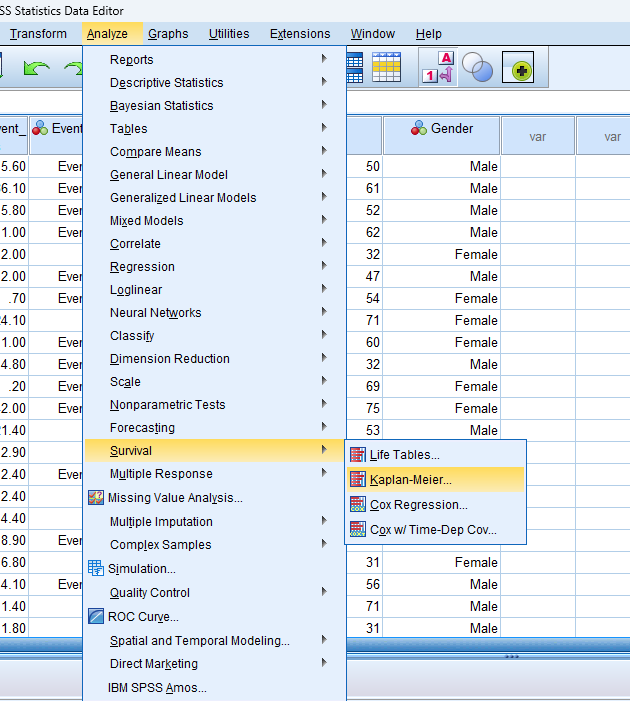
Task: Click the Simulation menu icon
Action: point(96,568)
